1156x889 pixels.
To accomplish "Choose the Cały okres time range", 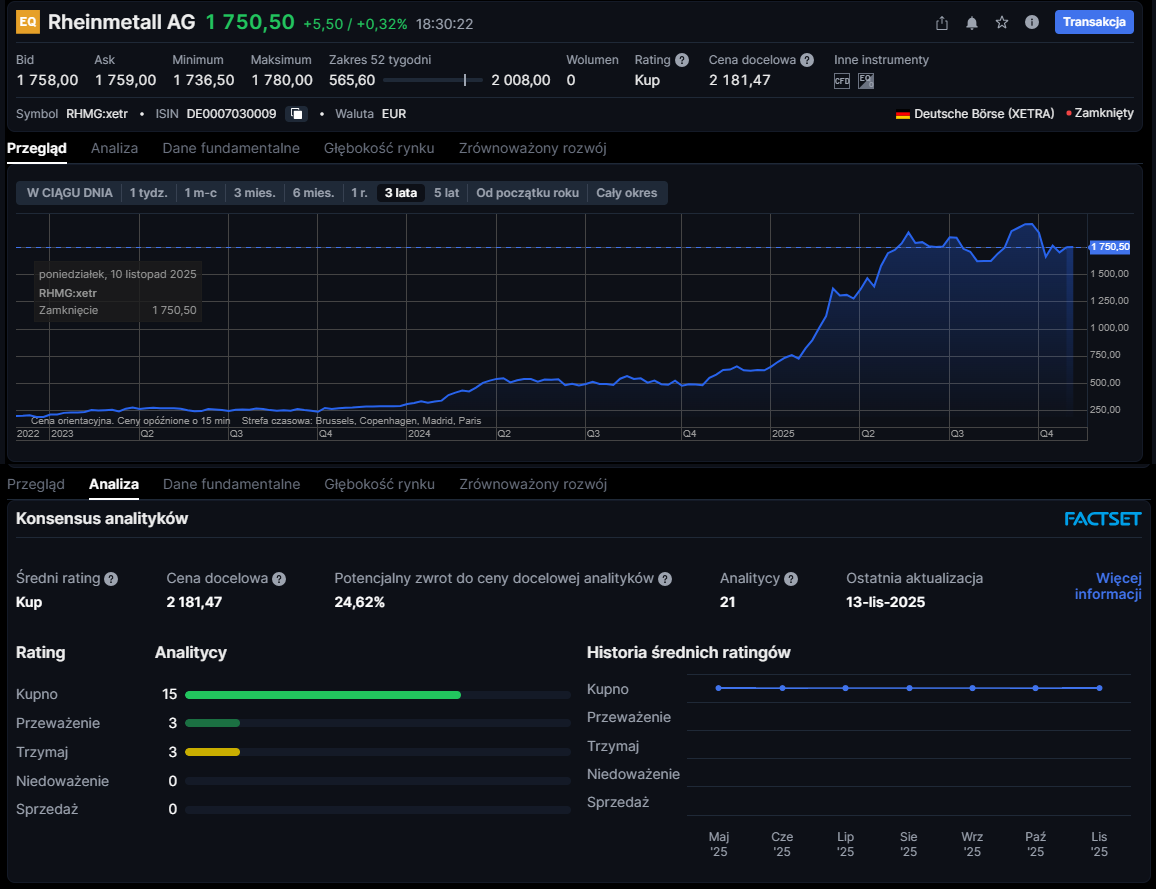I will pos(627,193).
